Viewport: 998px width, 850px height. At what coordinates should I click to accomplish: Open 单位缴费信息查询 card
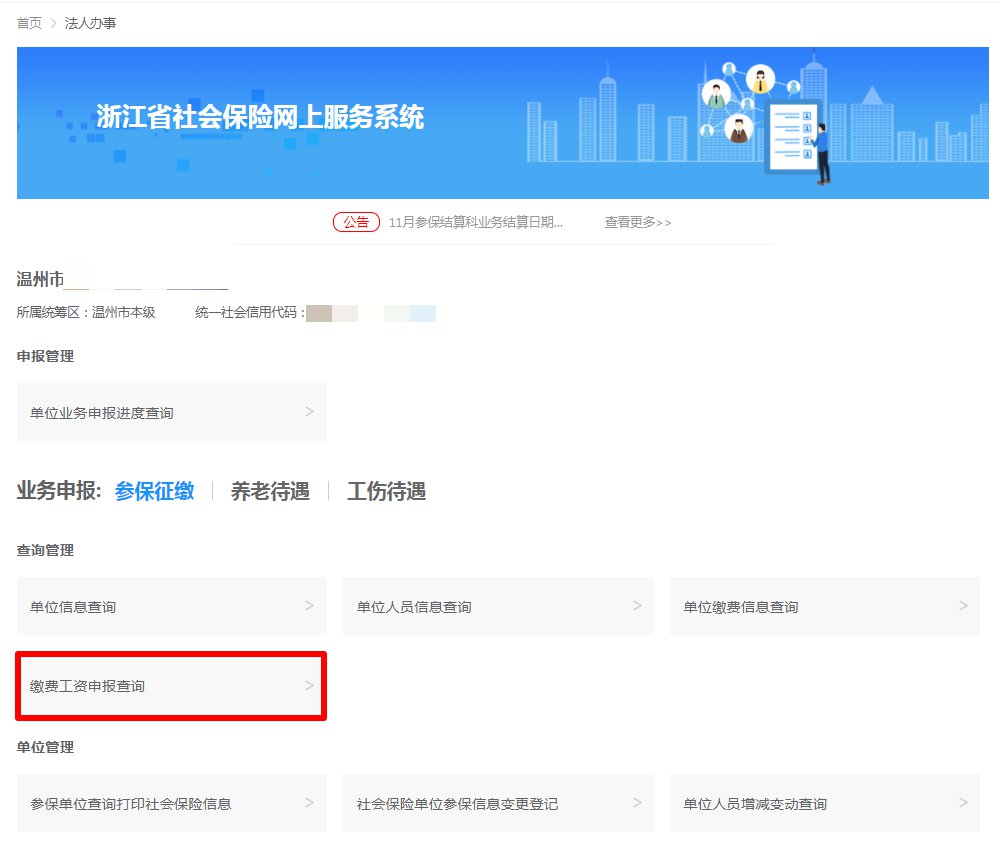(741, 606)
